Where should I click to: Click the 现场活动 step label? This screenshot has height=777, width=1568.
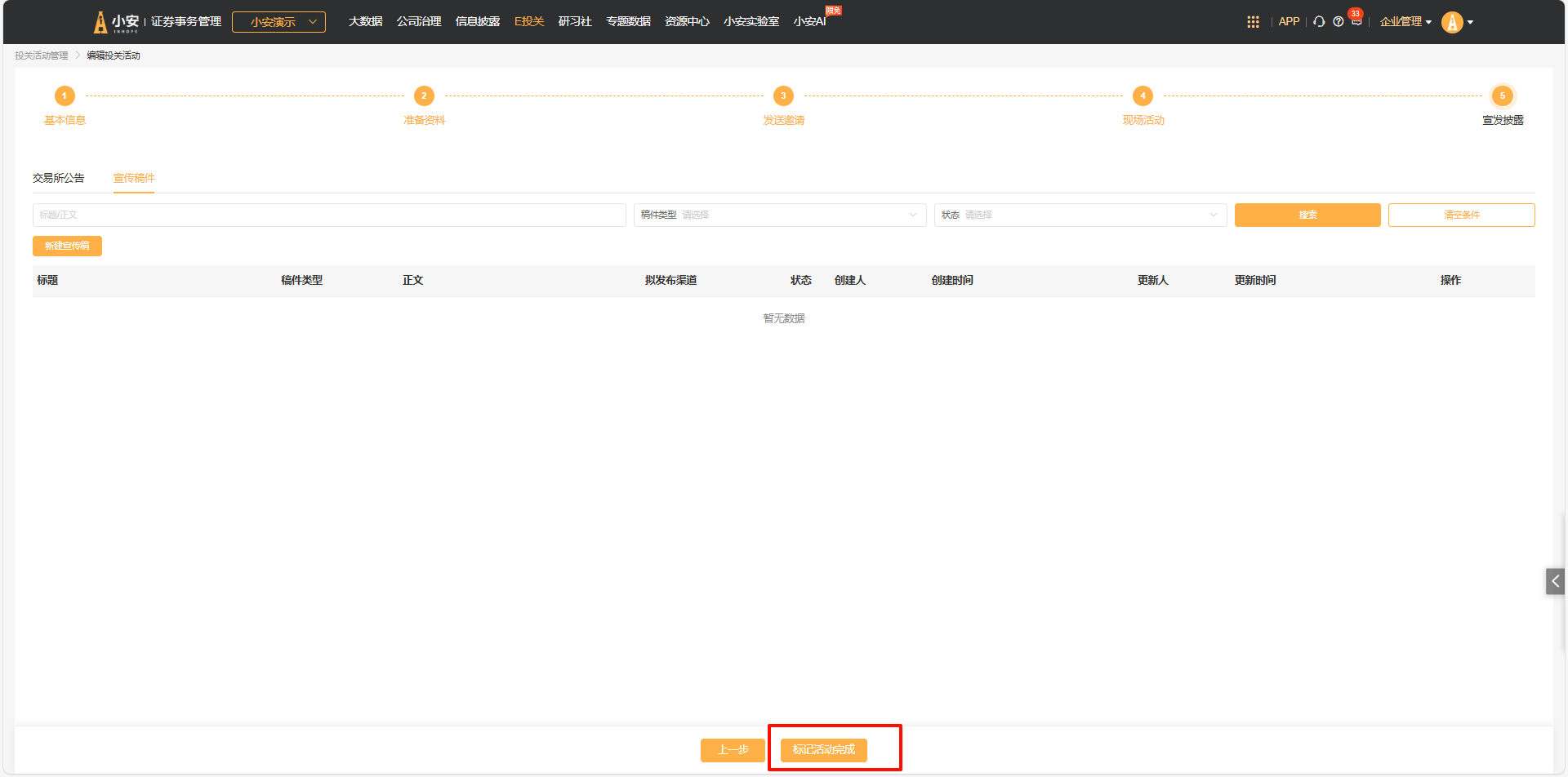coord(1143,120)
